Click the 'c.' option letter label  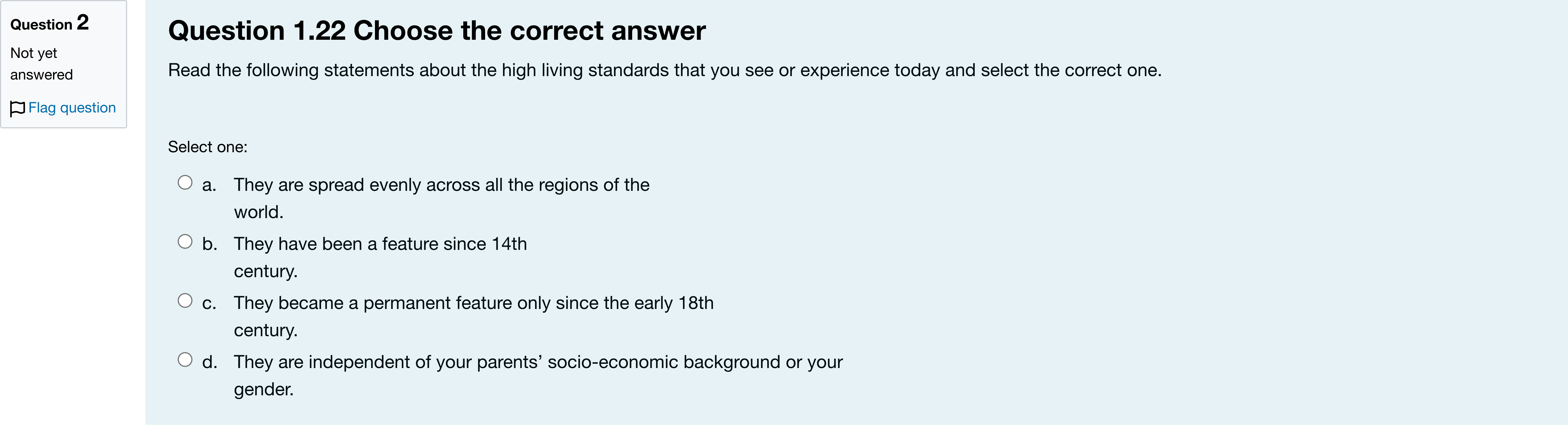tap(209, 303)
